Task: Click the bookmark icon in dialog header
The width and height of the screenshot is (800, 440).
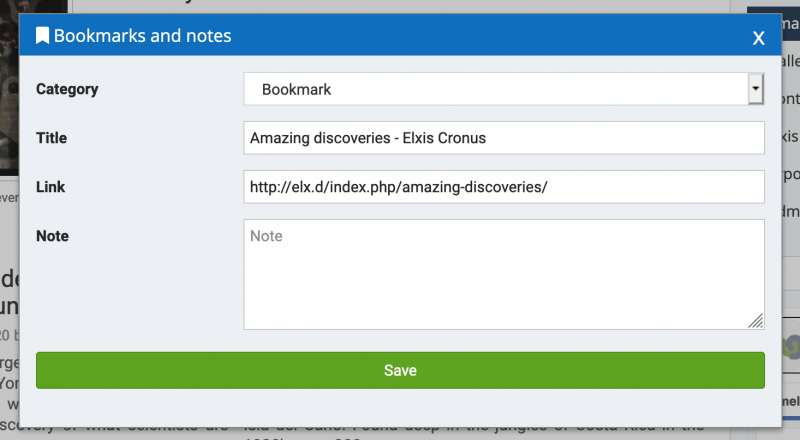Action: click(42, 36)
